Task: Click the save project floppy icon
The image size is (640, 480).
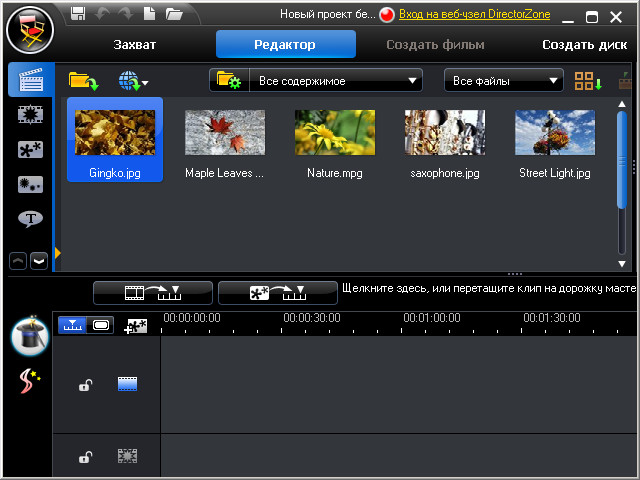Action: tap(78, 14)
